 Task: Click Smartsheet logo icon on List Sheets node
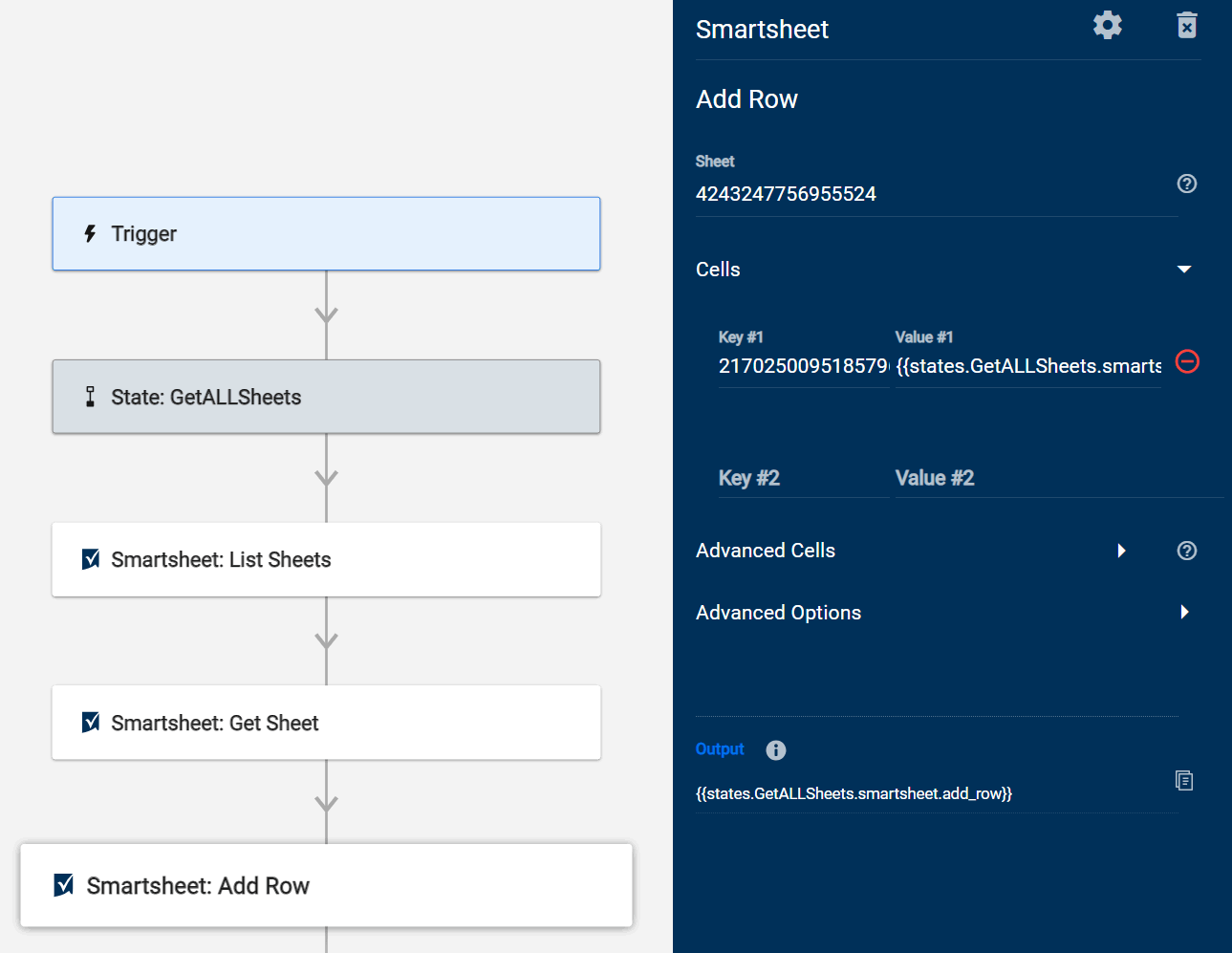(x=91, y=559)
